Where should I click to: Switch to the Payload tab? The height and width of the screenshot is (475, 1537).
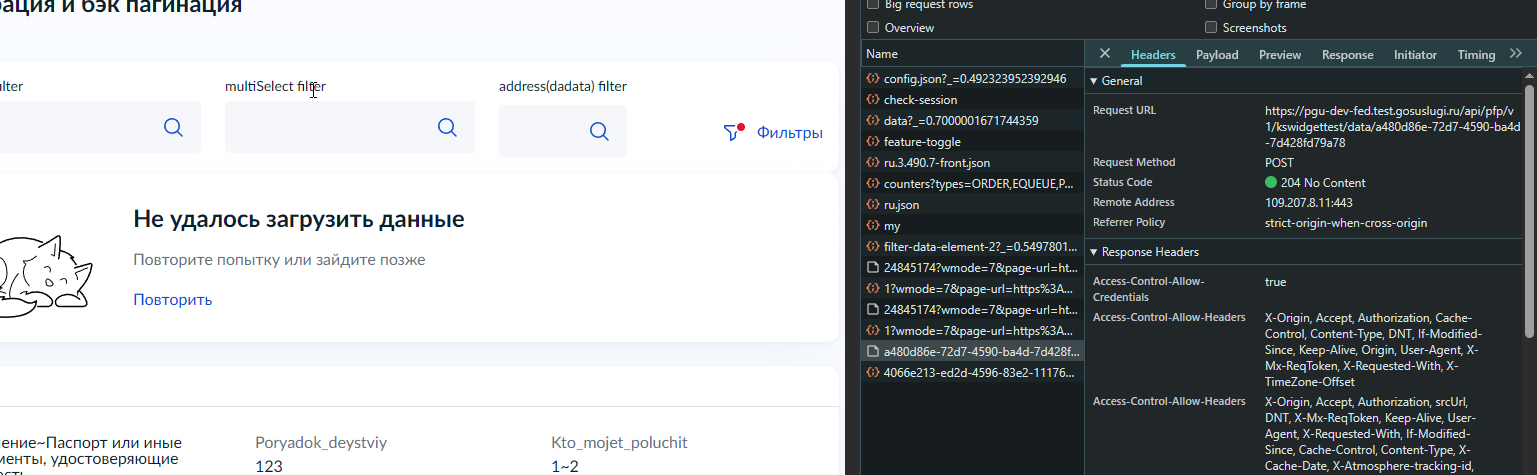click(x=1217, y=55)
